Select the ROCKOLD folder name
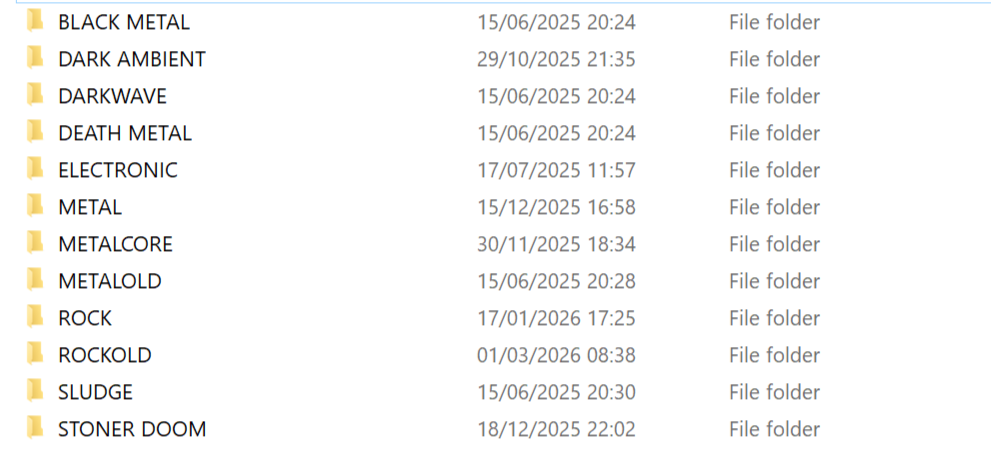 [104, 355]
